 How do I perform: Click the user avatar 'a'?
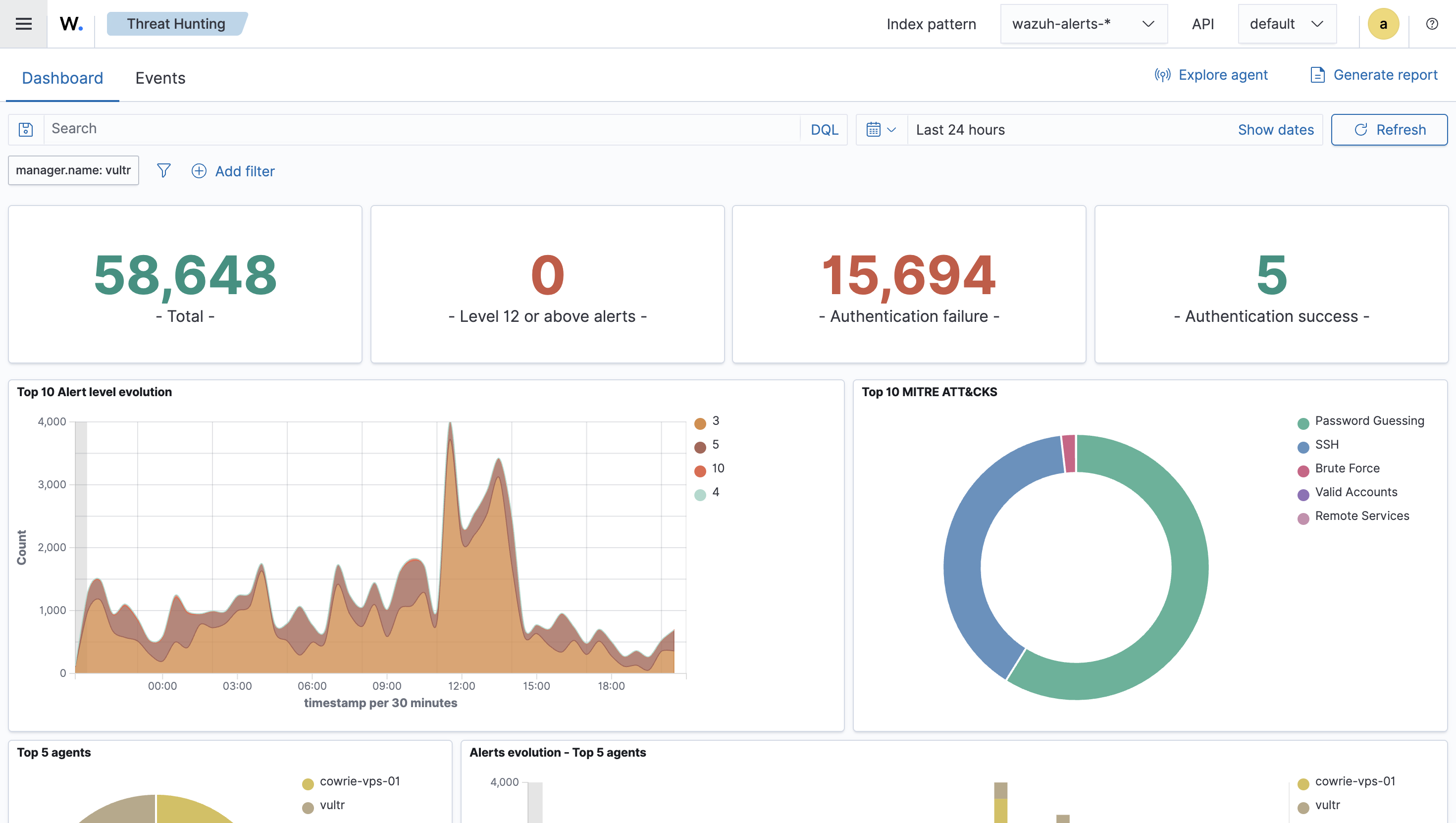point(1383,24)
